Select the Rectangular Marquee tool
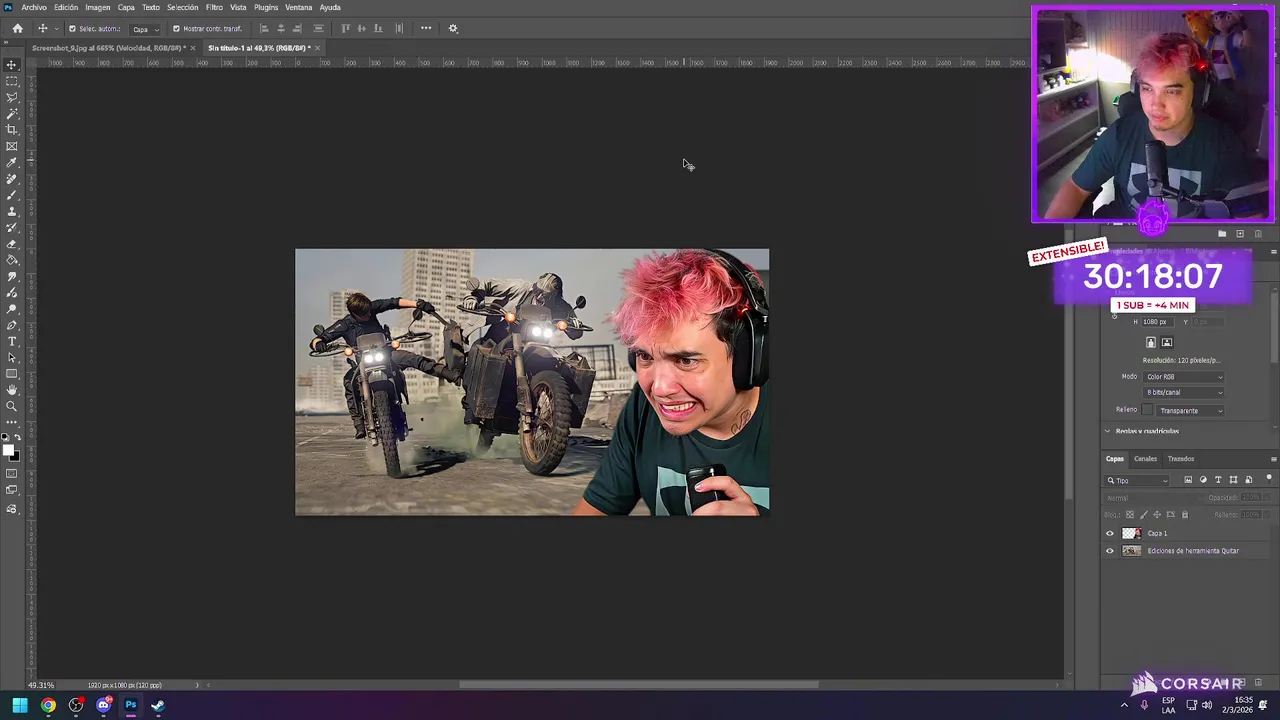This screenshot has width=1280, height=720. coord(12,81)
